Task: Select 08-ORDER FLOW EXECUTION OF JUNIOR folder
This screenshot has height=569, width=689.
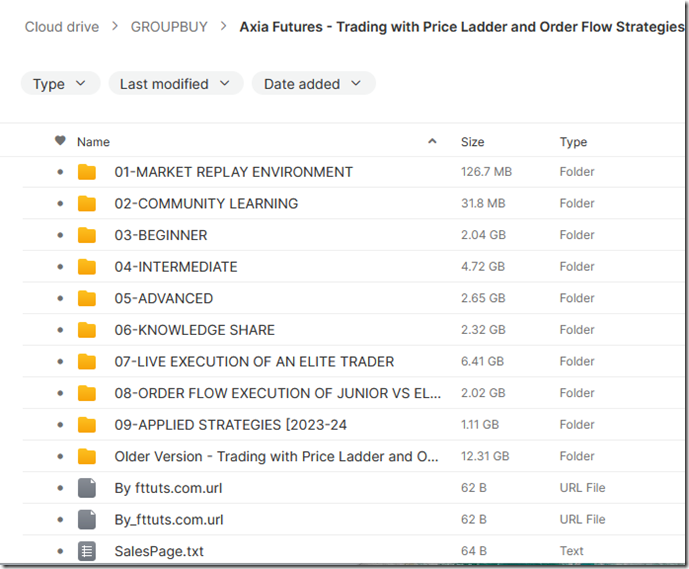Action: (x=277, y=393)
